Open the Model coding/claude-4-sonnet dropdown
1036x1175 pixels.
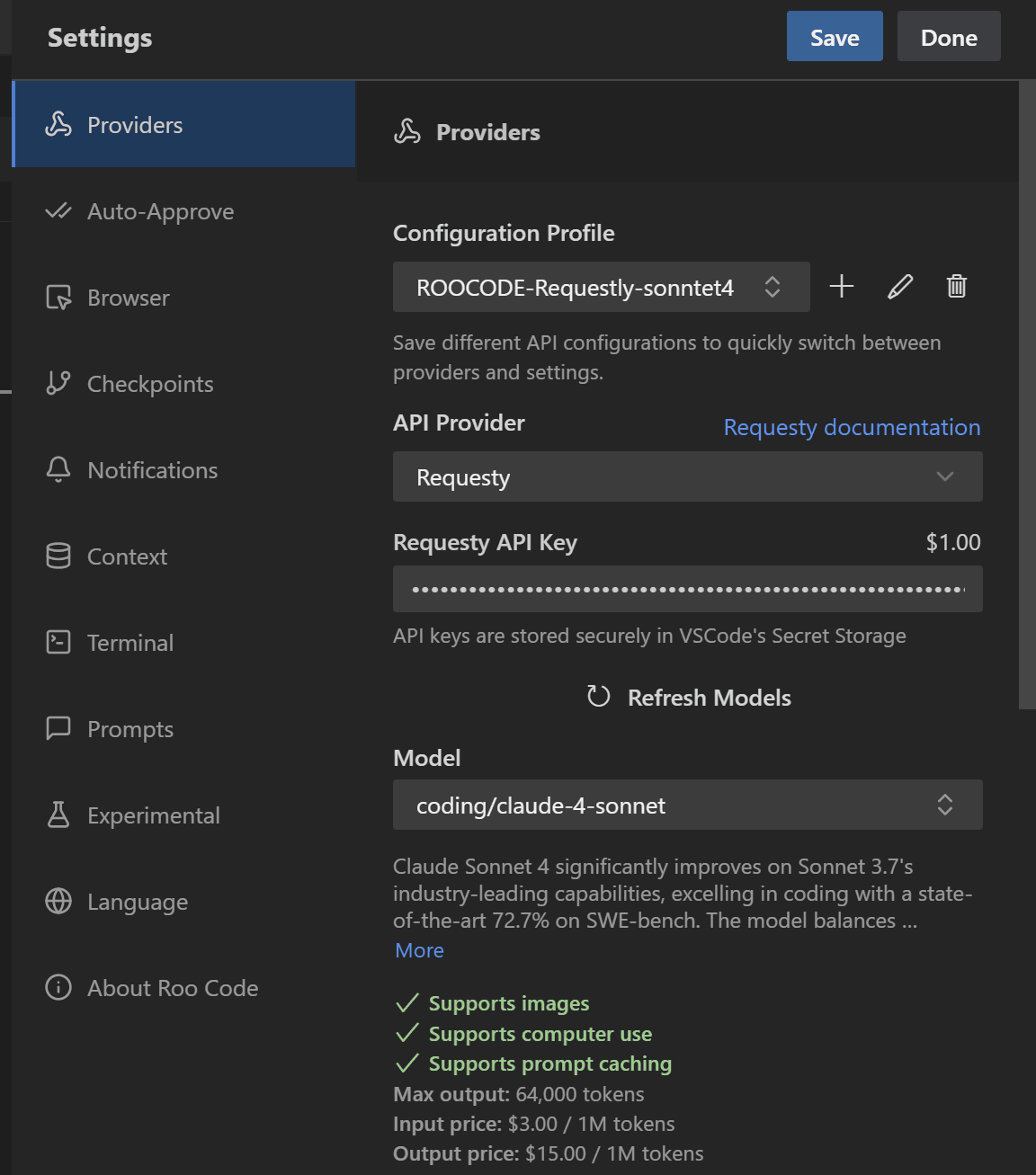(688, 805)
